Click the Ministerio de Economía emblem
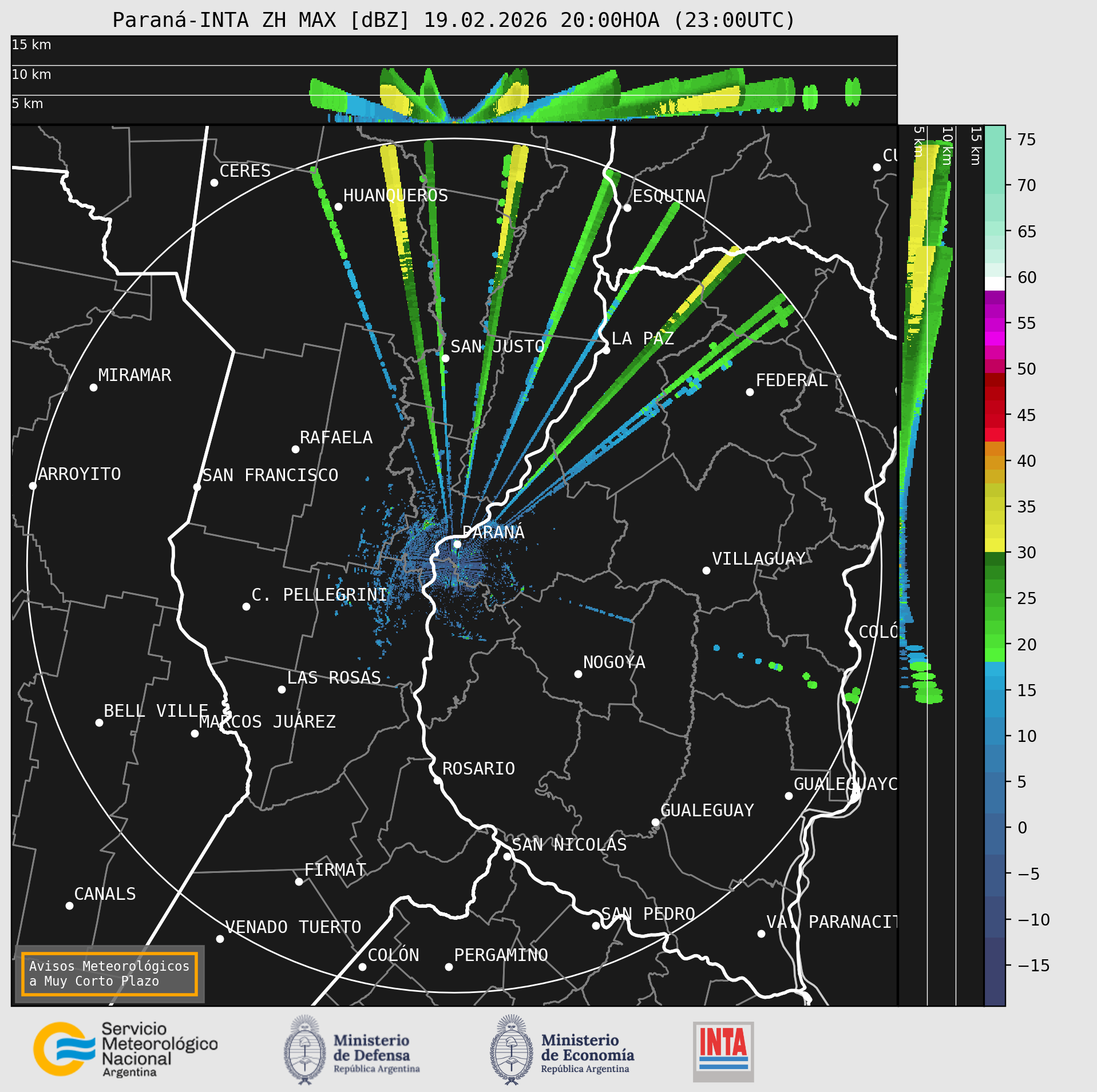Viewport: 1097px width, 1092px height. pyautogui.click(x=511, y=1050)
